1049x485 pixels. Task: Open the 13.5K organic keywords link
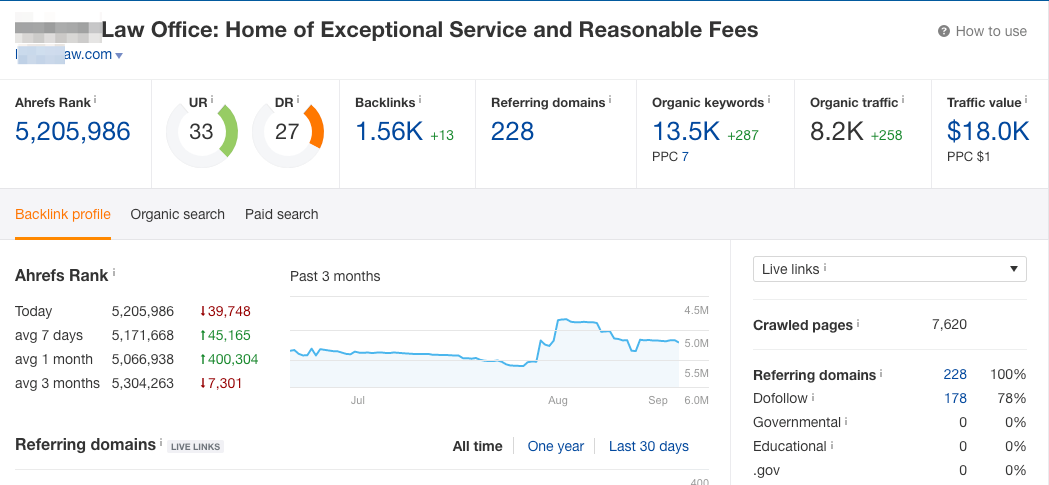[685, 131]
